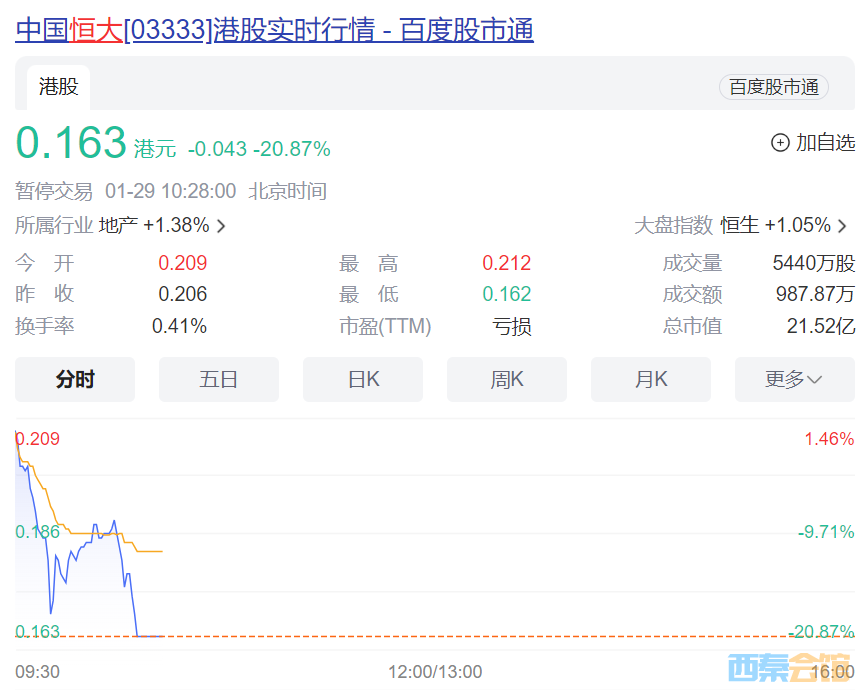The height and width of the screenshot is (690, 859).
Task: Expand 所属行业 地产 chevron arrow
Action: [x=221, y=226]
